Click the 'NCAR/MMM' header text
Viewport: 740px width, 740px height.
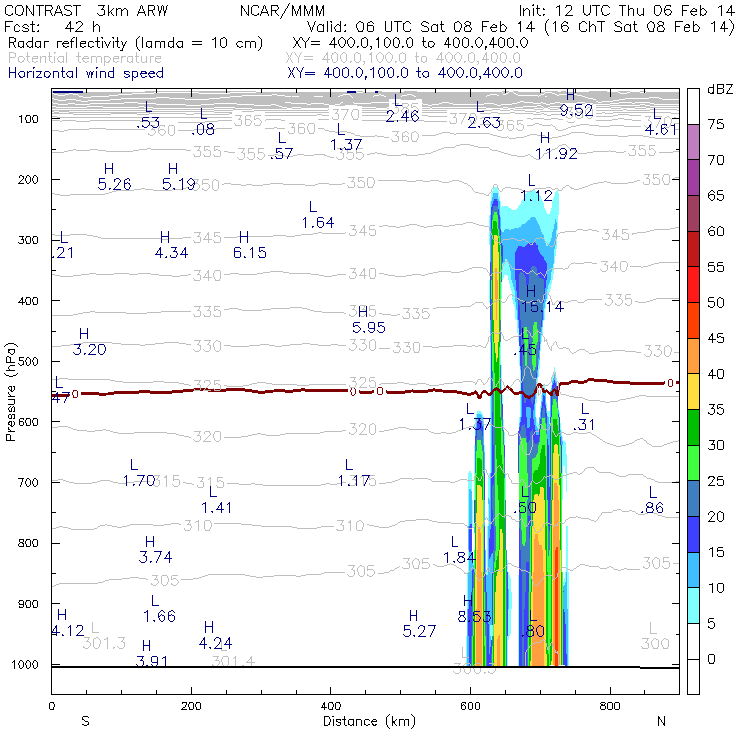coord(282,10)
